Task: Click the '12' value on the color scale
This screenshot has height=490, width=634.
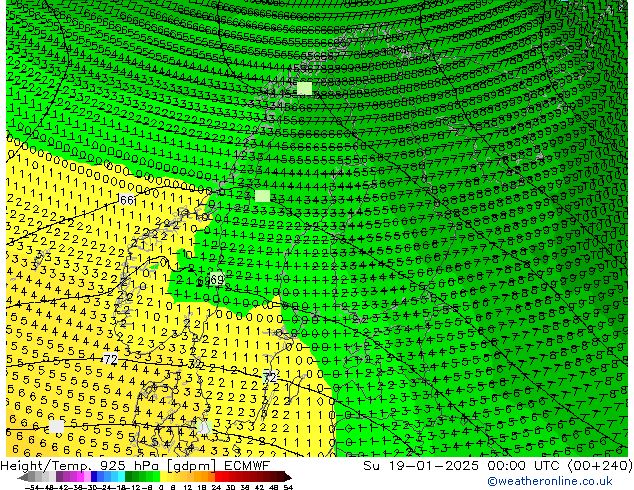Action: (x=187, y=487)
